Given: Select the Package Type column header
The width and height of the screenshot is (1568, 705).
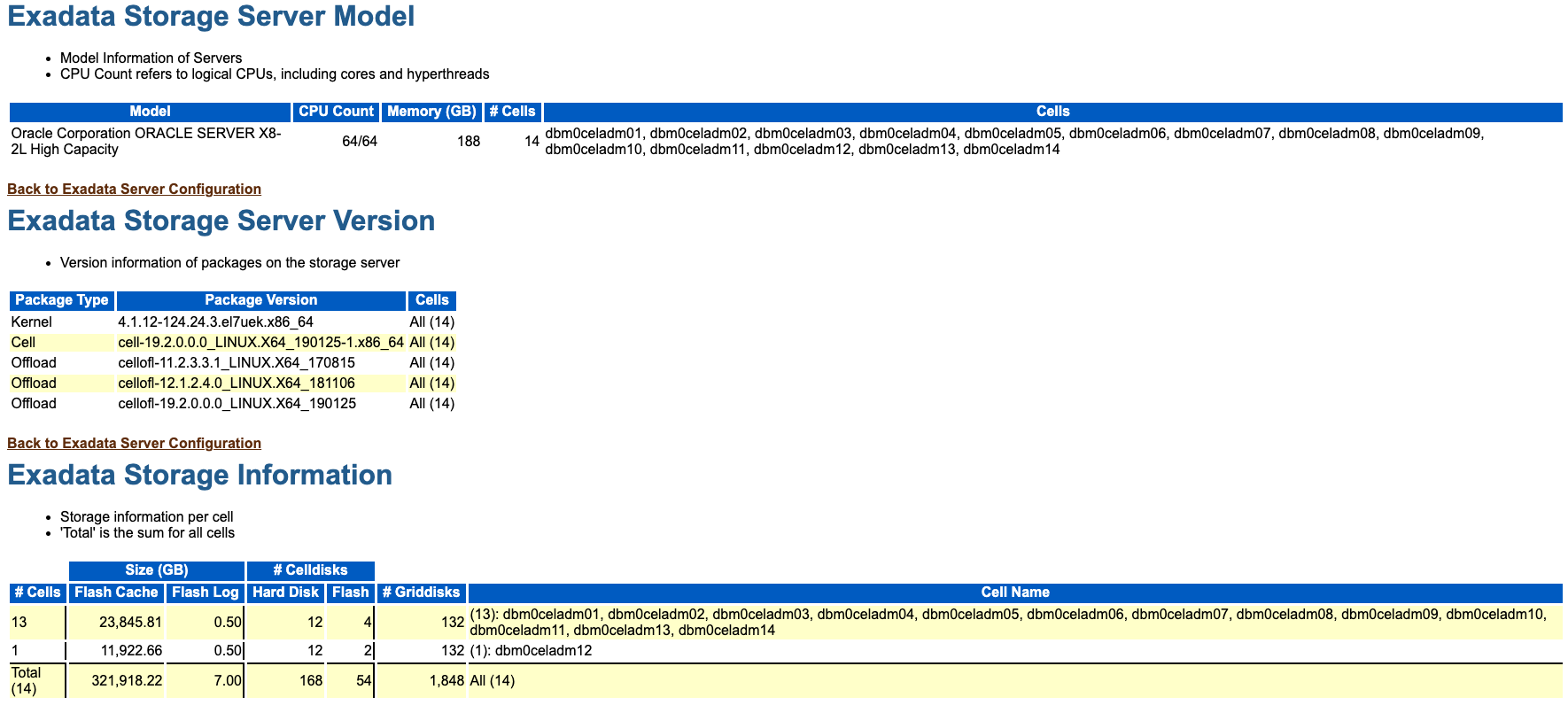Looking at the screenshot, I should pyautogui.click(x=62, y=300).
